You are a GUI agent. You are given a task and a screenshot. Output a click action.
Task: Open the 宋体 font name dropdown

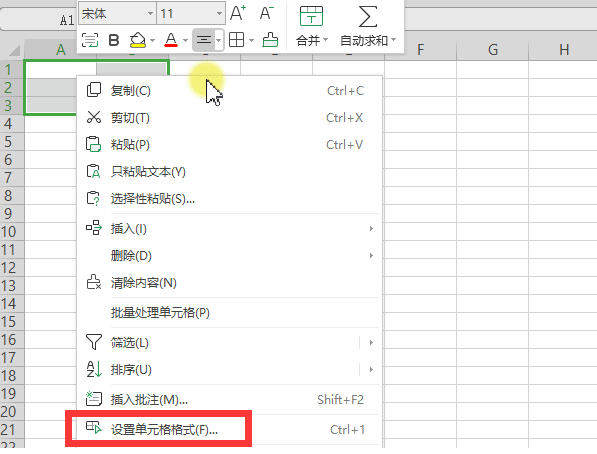pyautogui.click(x=151, y=14)
